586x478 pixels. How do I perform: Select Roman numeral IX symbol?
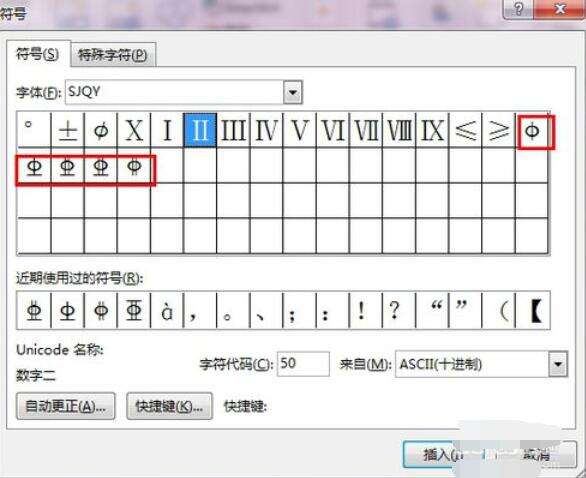click(432, 130)
